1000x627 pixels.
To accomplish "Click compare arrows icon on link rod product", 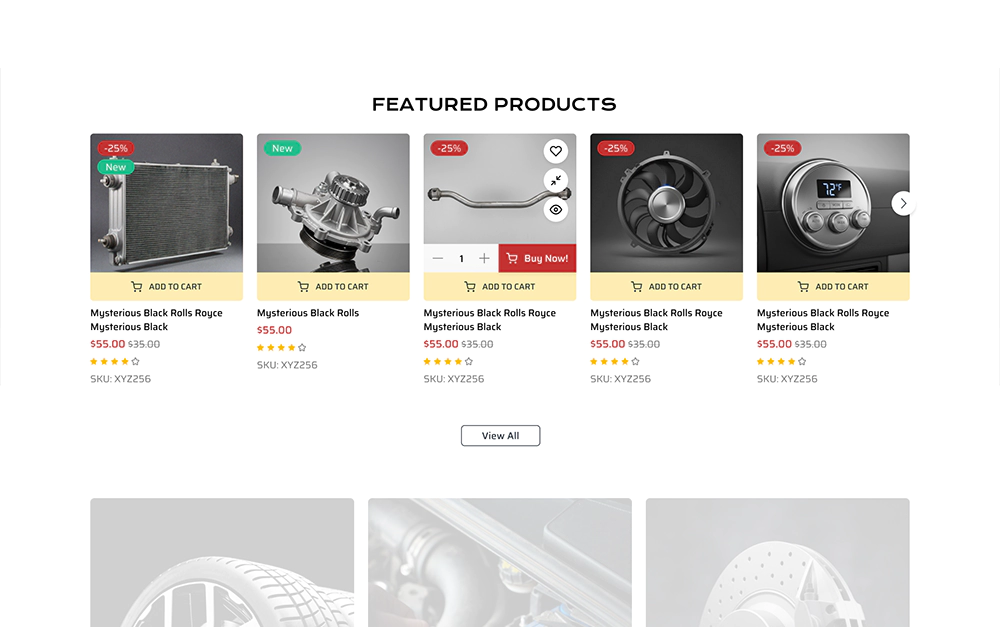I will pyautogui.click(x=555, y=181).
